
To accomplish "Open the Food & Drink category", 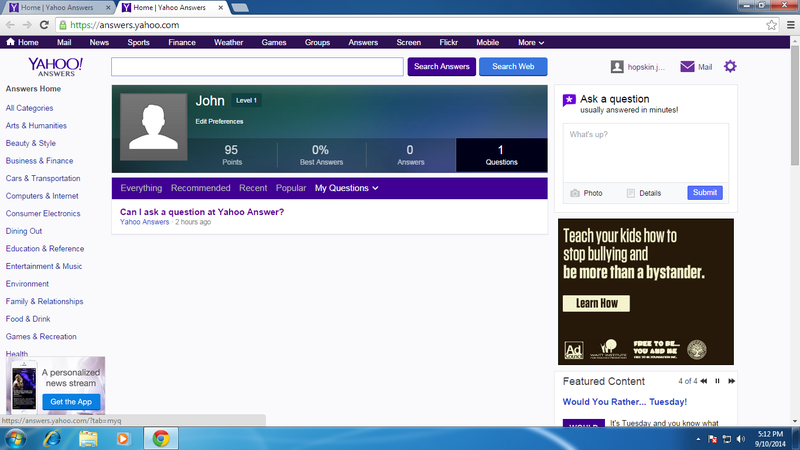I will [28, 319].
